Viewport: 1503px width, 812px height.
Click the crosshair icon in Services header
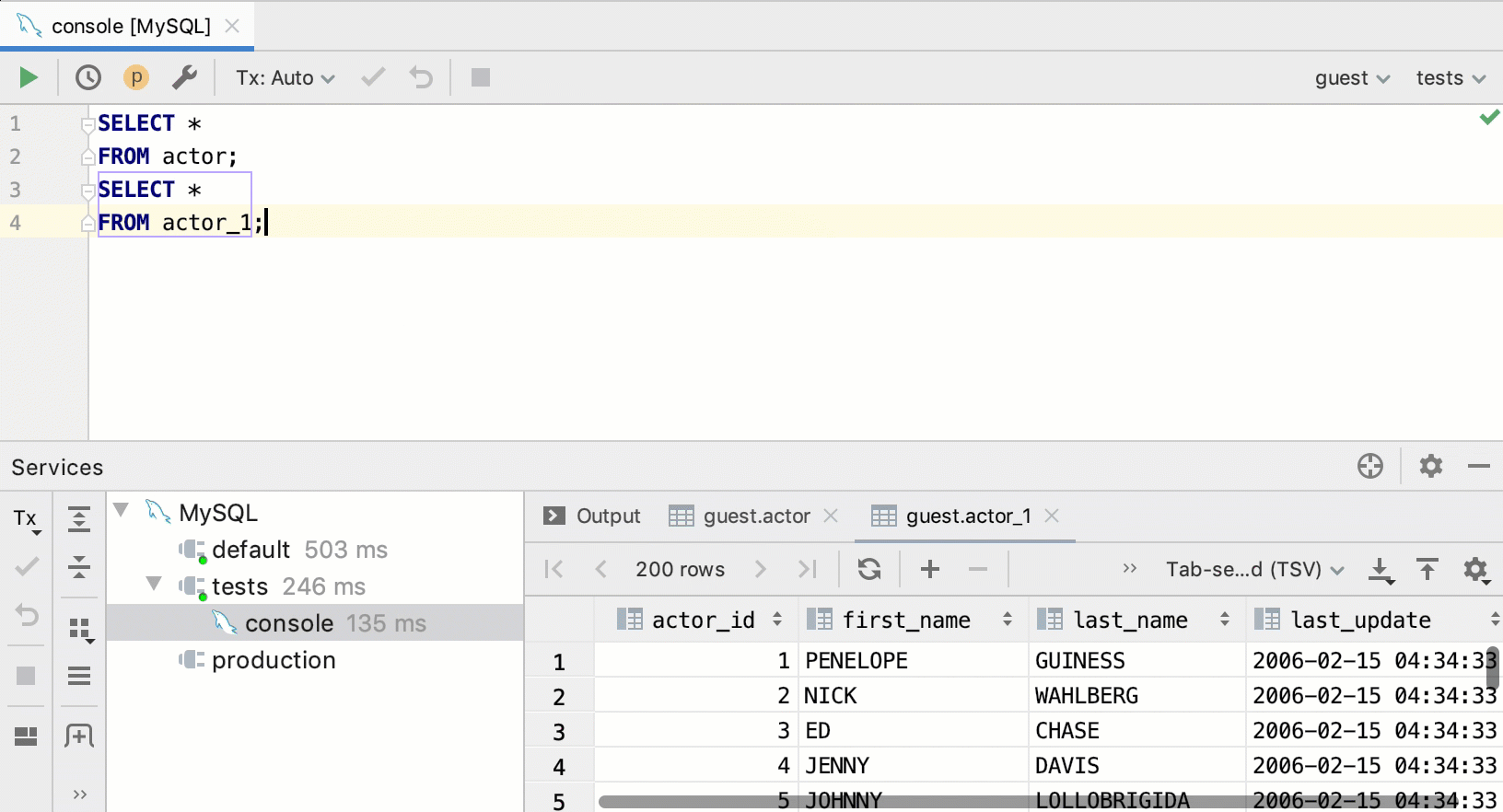pyautogui.click(x=1370, y=467)
